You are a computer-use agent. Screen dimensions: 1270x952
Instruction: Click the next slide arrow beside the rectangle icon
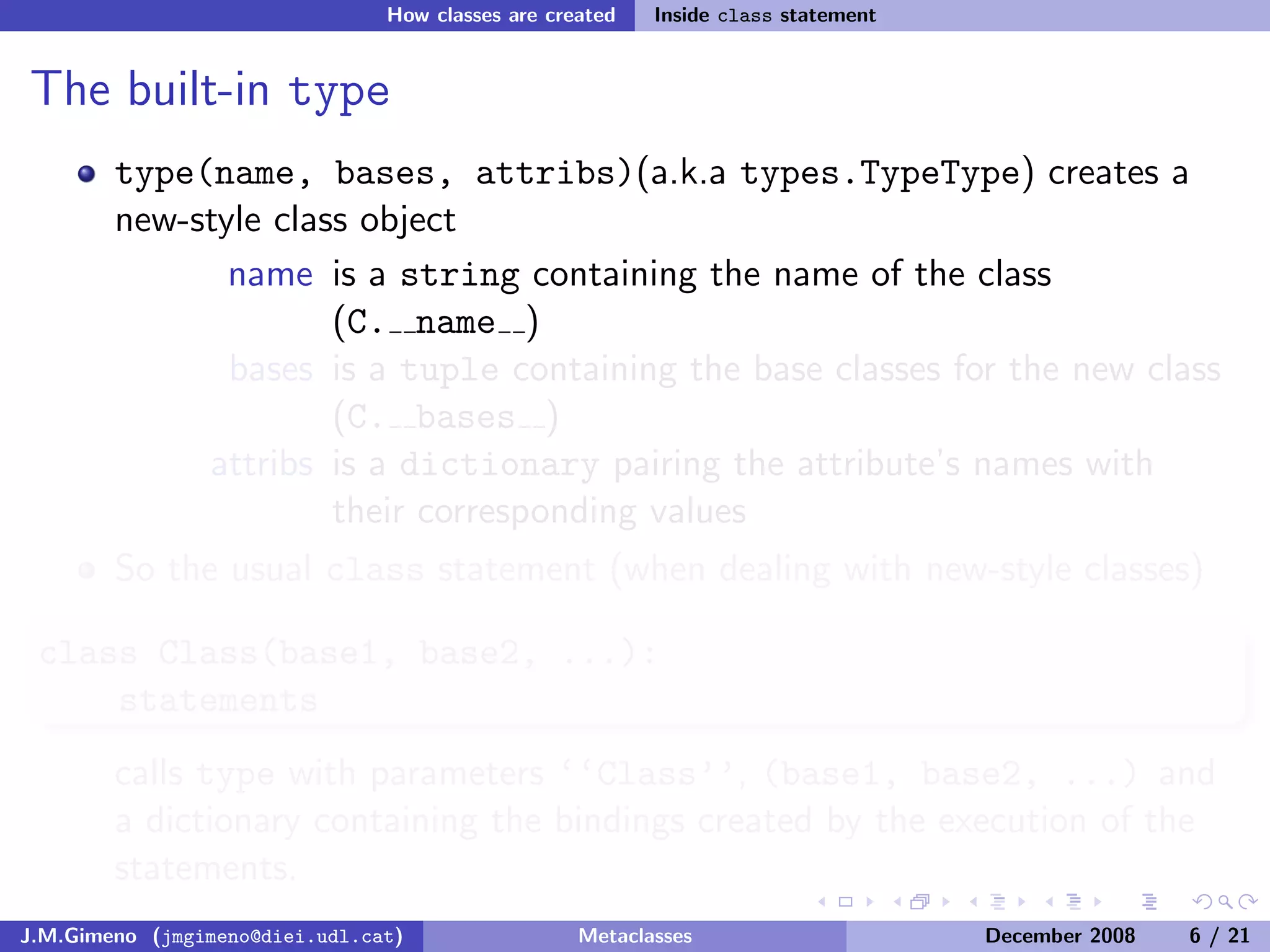[x=870, y=902]
